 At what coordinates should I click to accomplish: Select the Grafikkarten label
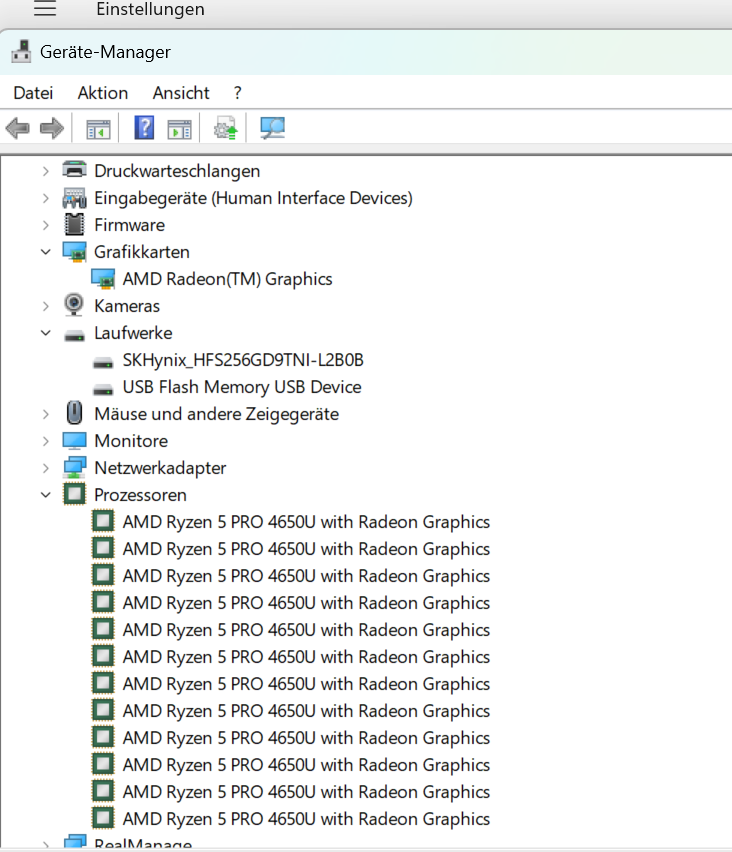142,252
